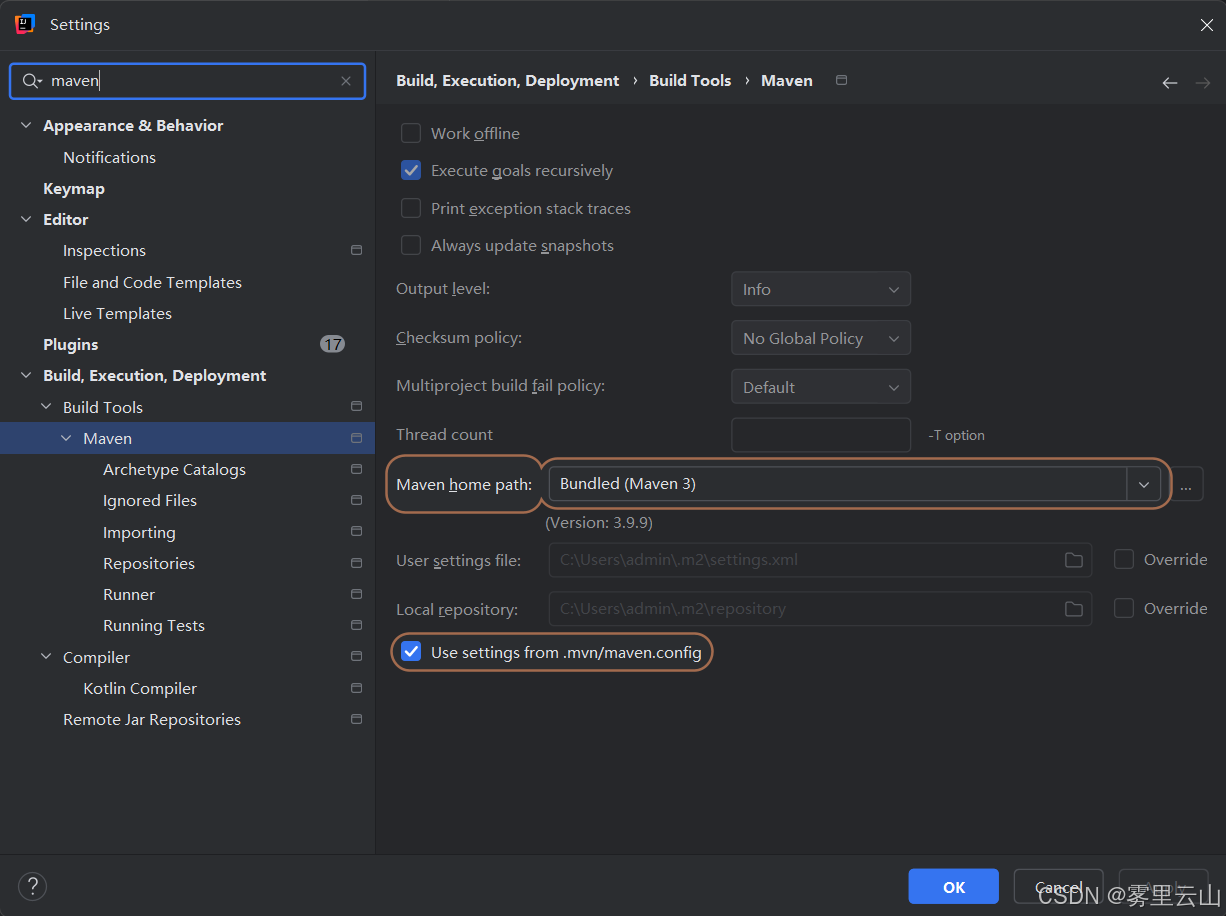Click project icon next to Repositories
Screen dimensions: 1226x916
click(356, 563)
